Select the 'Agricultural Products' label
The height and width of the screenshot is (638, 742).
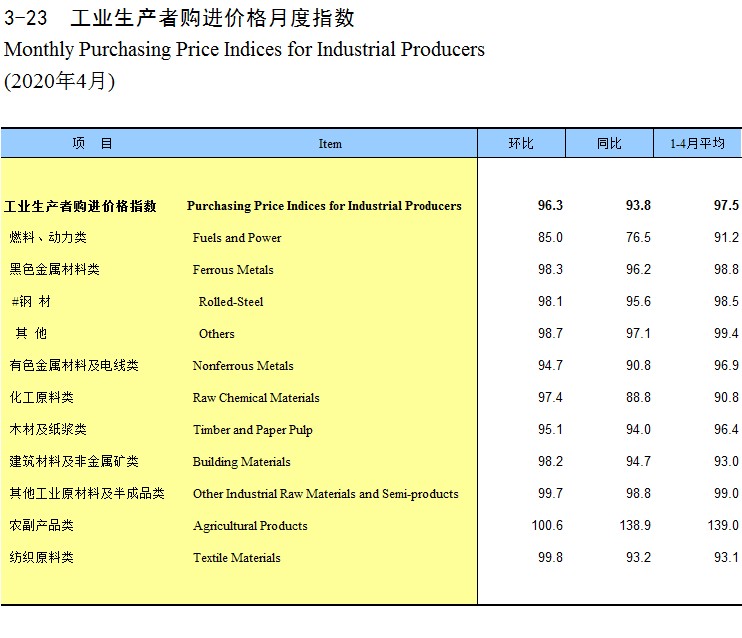point(250,526)
